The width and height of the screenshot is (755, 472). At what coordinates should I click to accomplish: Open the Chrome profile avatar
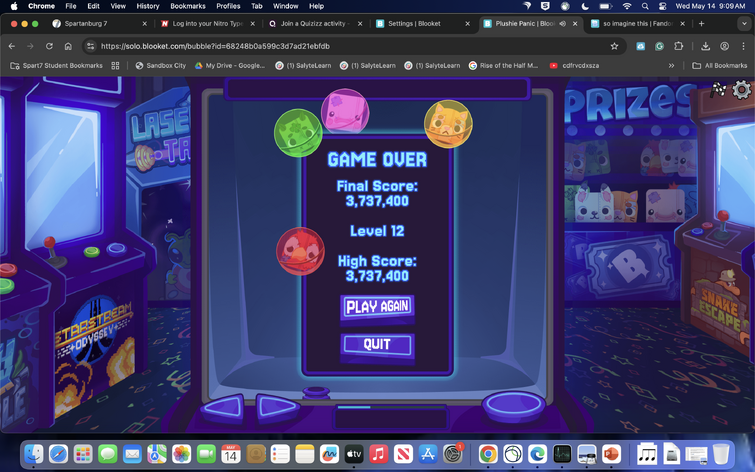coord(724,46)
